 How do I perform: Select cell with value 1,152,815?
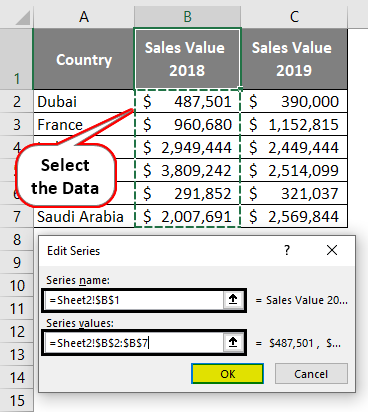coord(294,124)
